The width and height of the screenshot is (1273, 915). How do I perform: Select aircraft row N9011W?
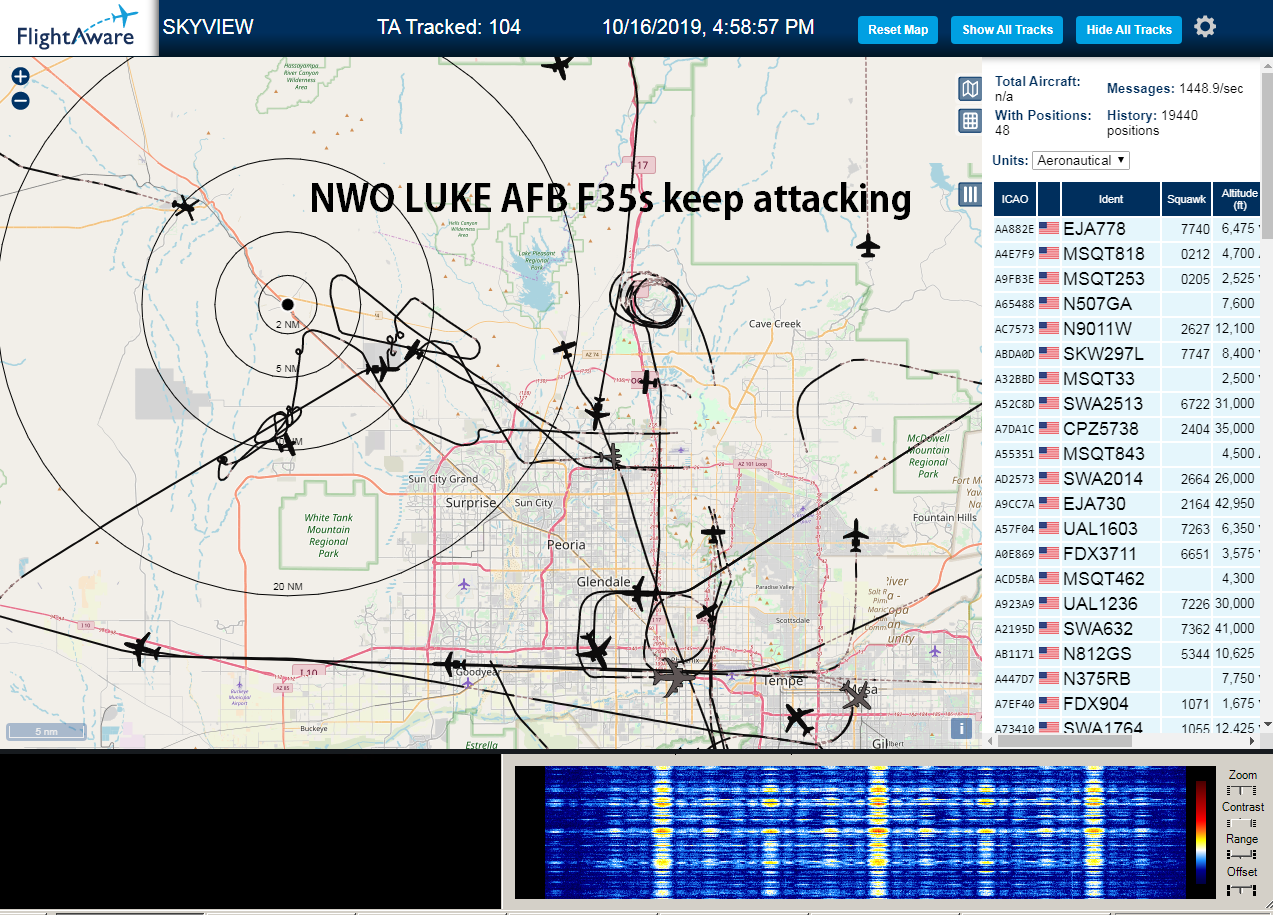point(1127,329)
